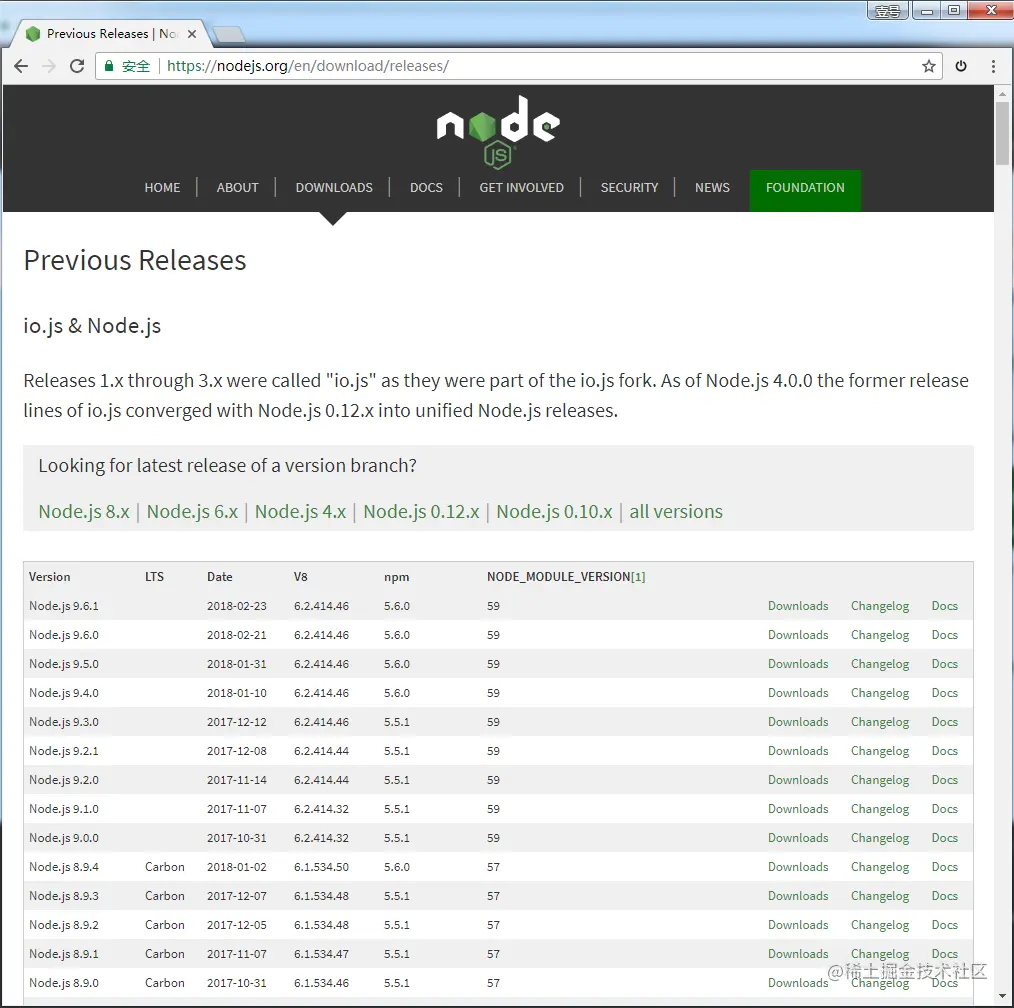
Task: Open the Chrome three-dot menu
Action: click(x=993, y=66)
